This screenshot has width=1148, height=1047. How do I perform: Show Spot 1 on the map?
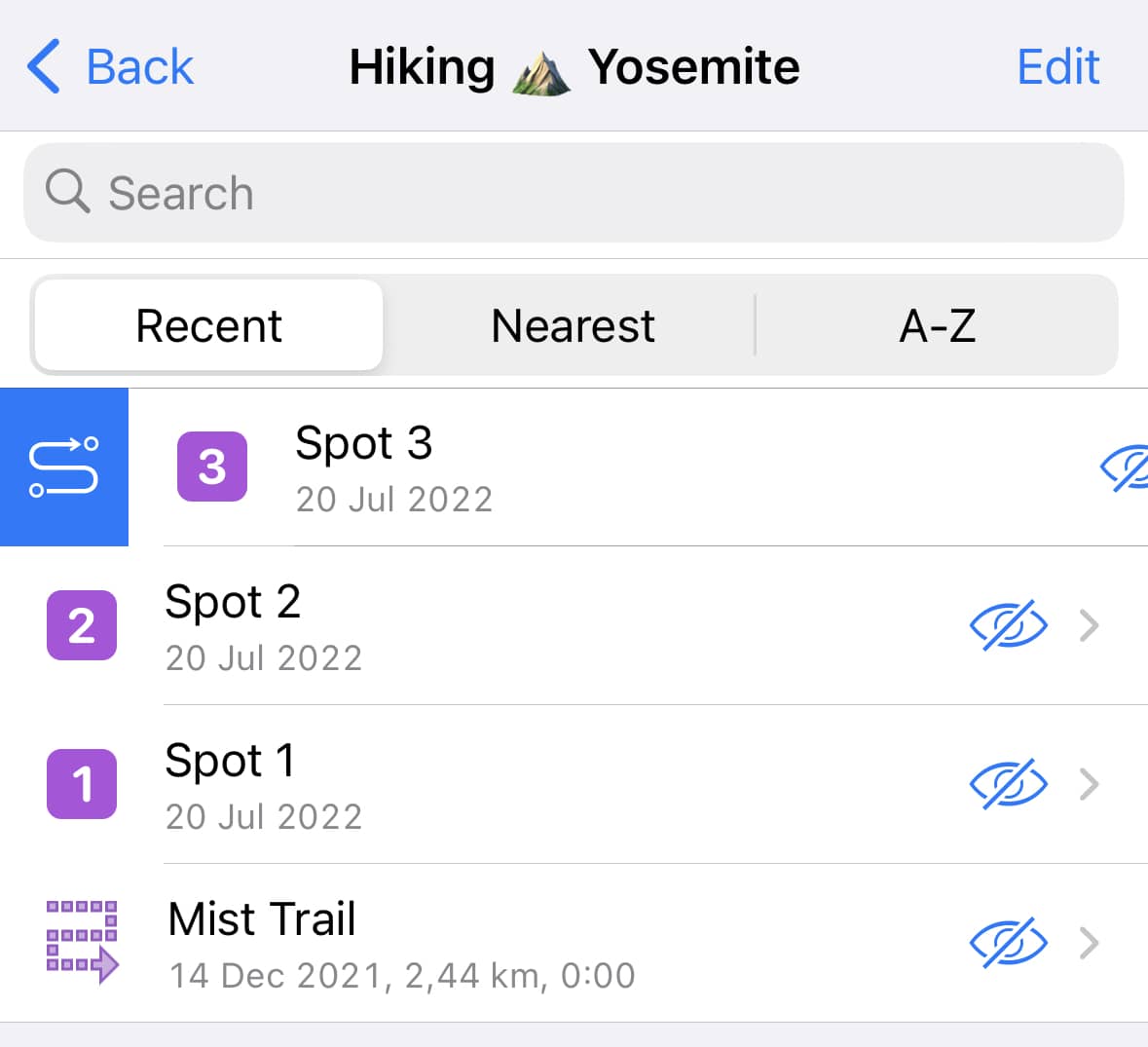point(1009,784)
